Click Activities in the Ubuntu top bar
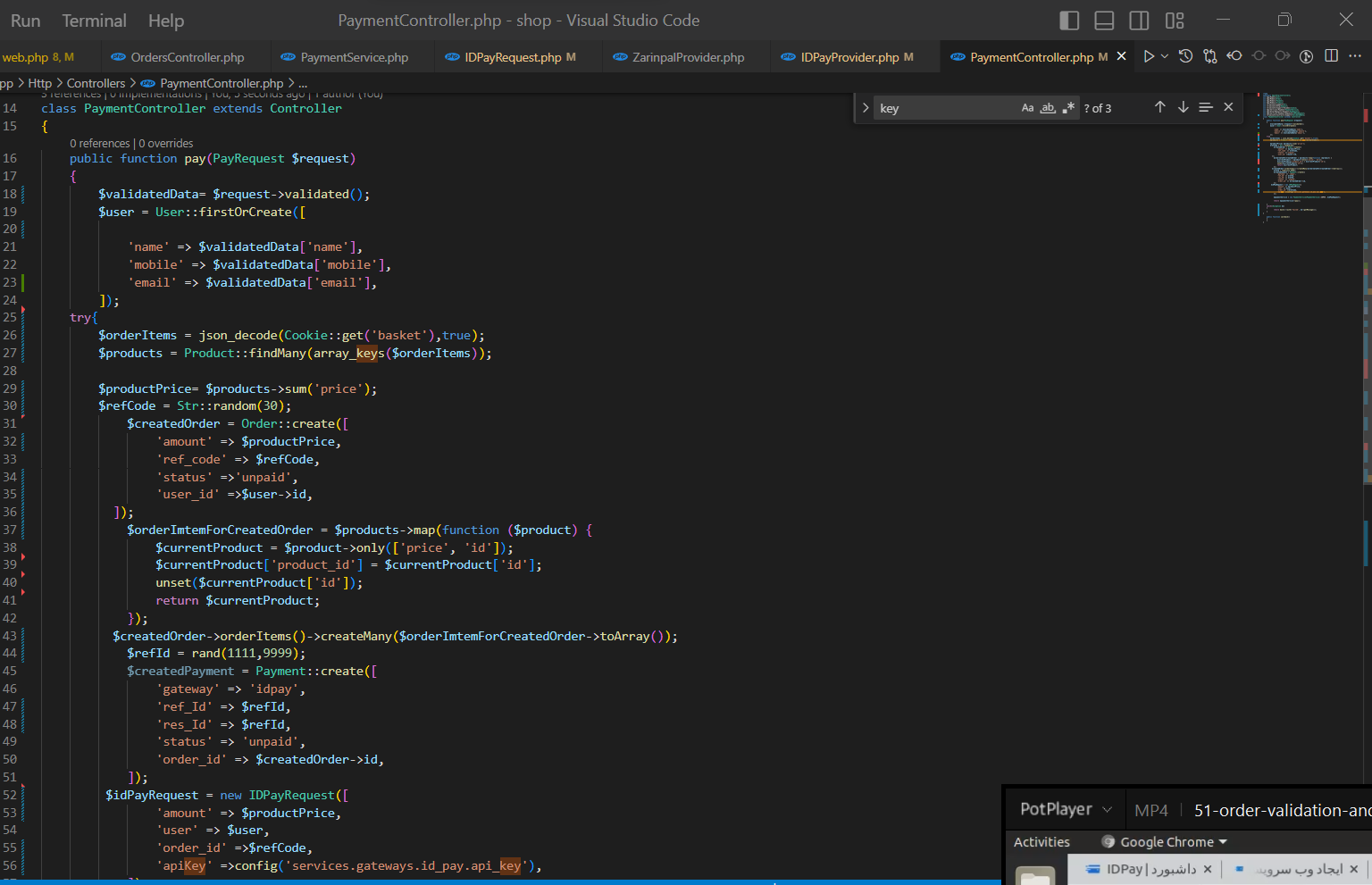This screenshot has width=1372, height=885. [x=1042, y=842]
